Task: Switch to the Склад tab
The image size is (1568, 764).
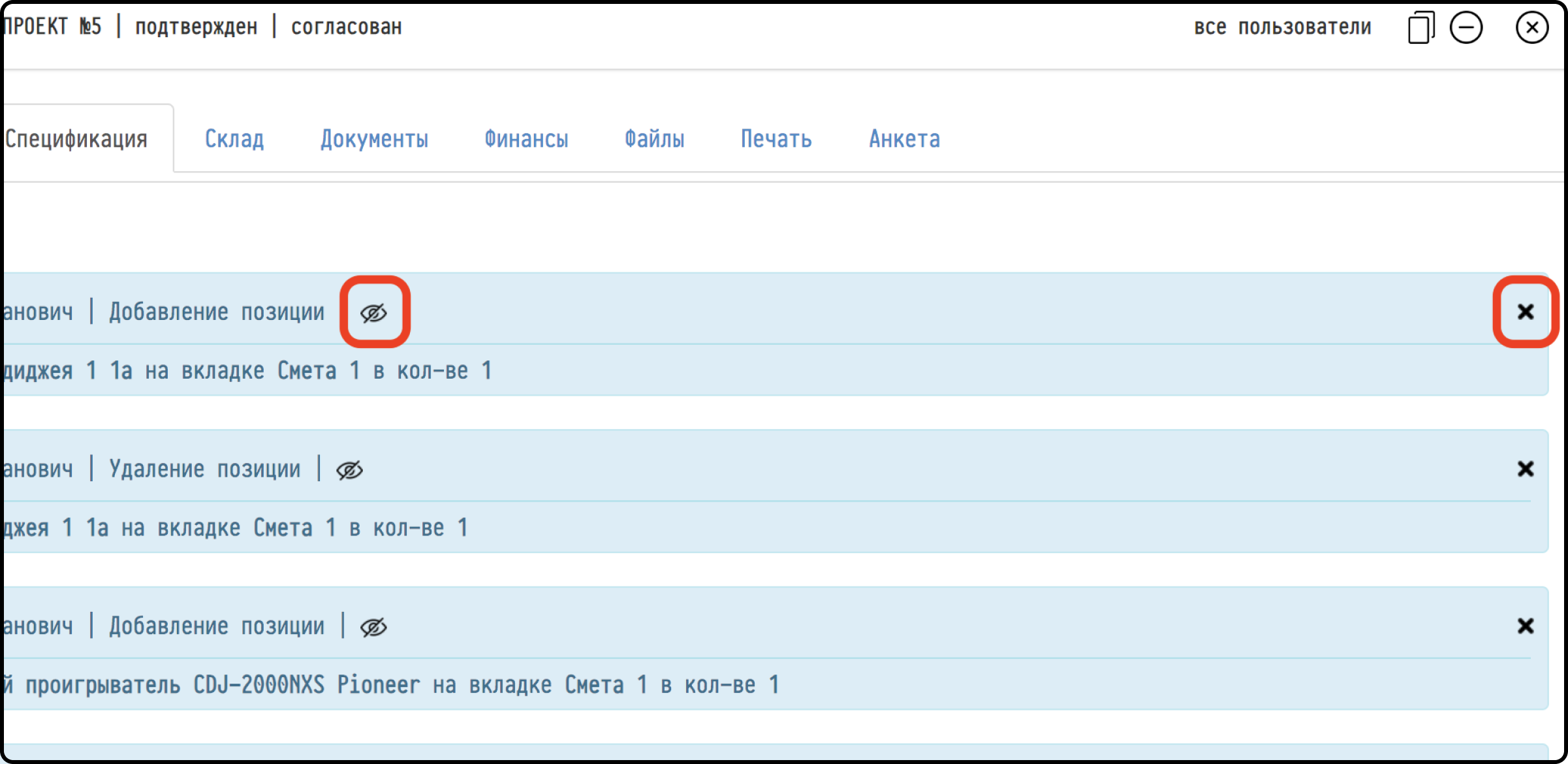Action: pyautogui.click(x=234, y=139)
